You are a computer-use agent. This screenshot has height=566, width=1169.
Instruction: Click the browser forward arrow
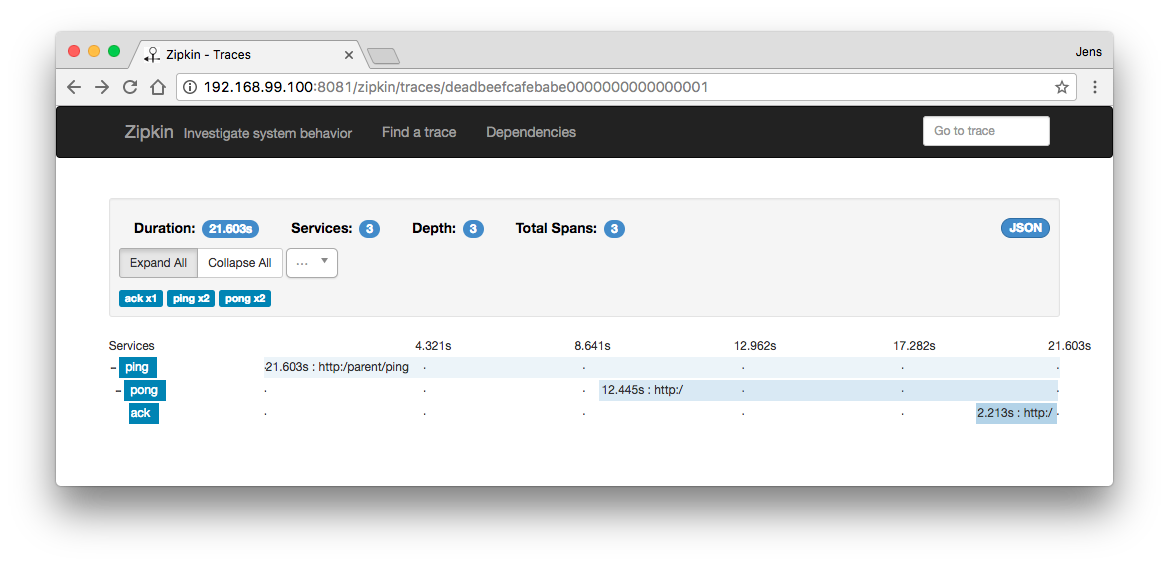[101, 87]
